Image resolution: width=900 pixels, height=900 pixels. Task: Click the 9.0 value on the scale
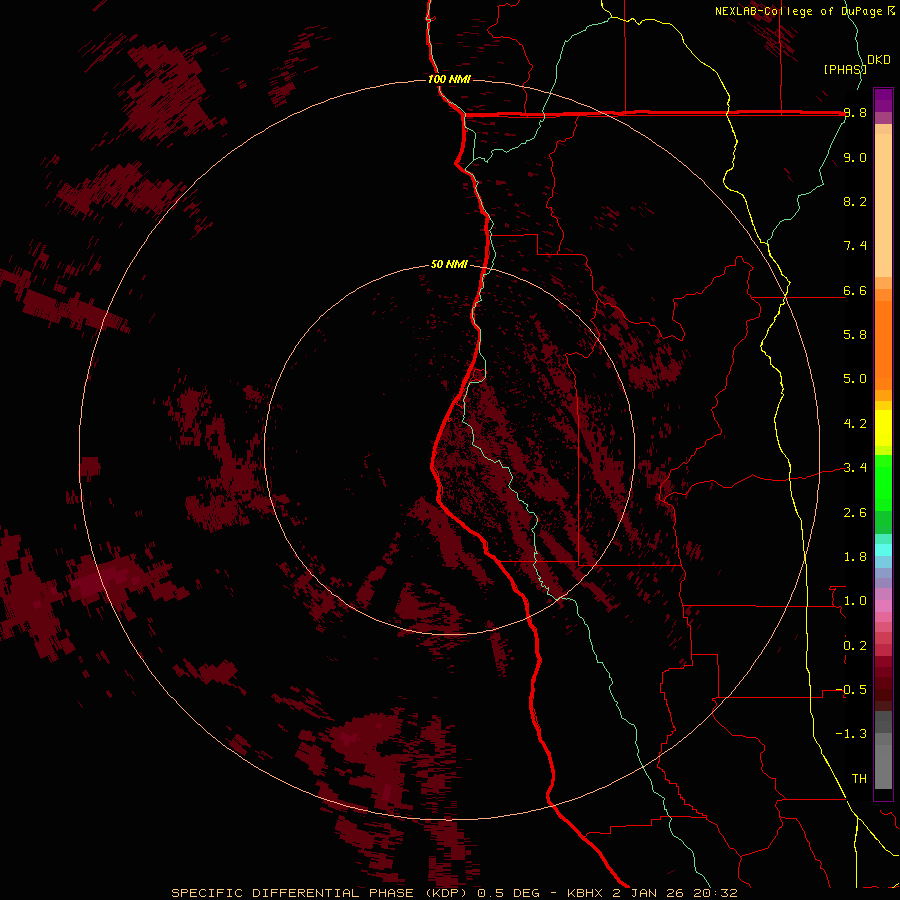coord(855,158)
